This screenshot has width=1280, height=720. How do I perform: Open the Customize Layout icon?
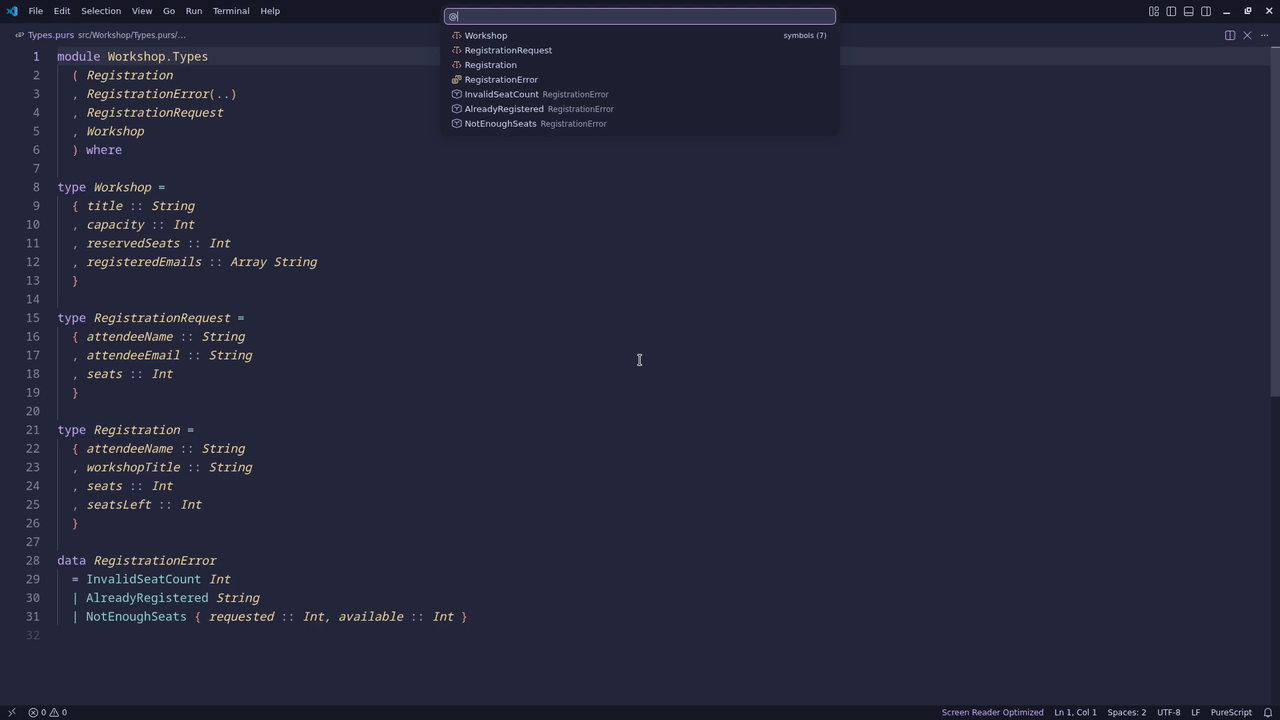click(1154, 11)
